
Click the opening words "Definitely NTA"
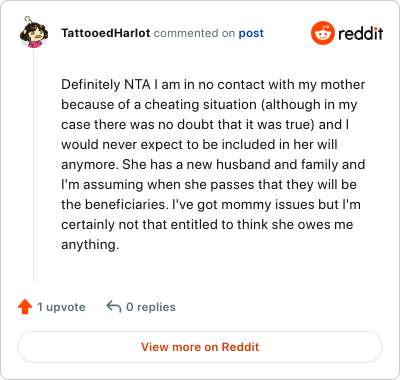106,85
